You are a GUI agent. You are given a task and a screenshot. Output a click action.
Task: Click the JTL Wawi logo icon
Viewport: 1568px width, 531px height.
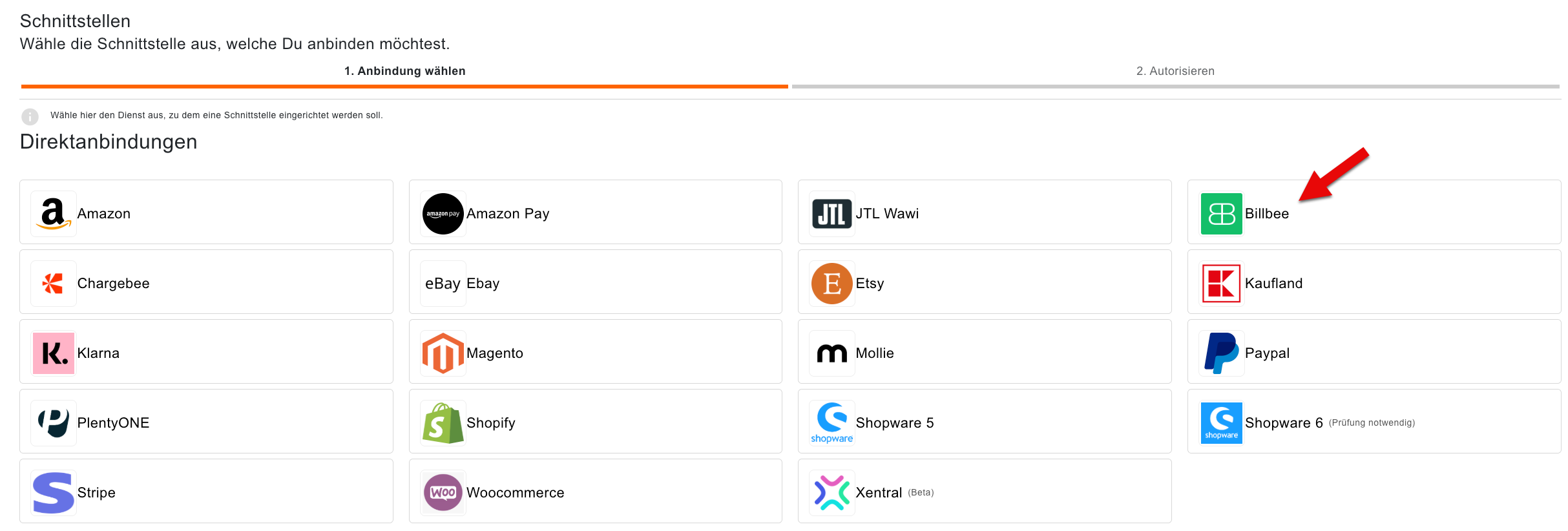click(831, 213)
